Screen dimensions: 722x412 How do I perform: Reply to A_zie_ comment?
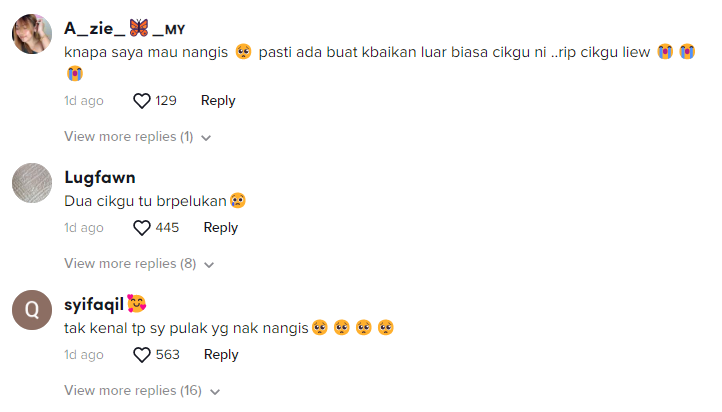(218, 101)
